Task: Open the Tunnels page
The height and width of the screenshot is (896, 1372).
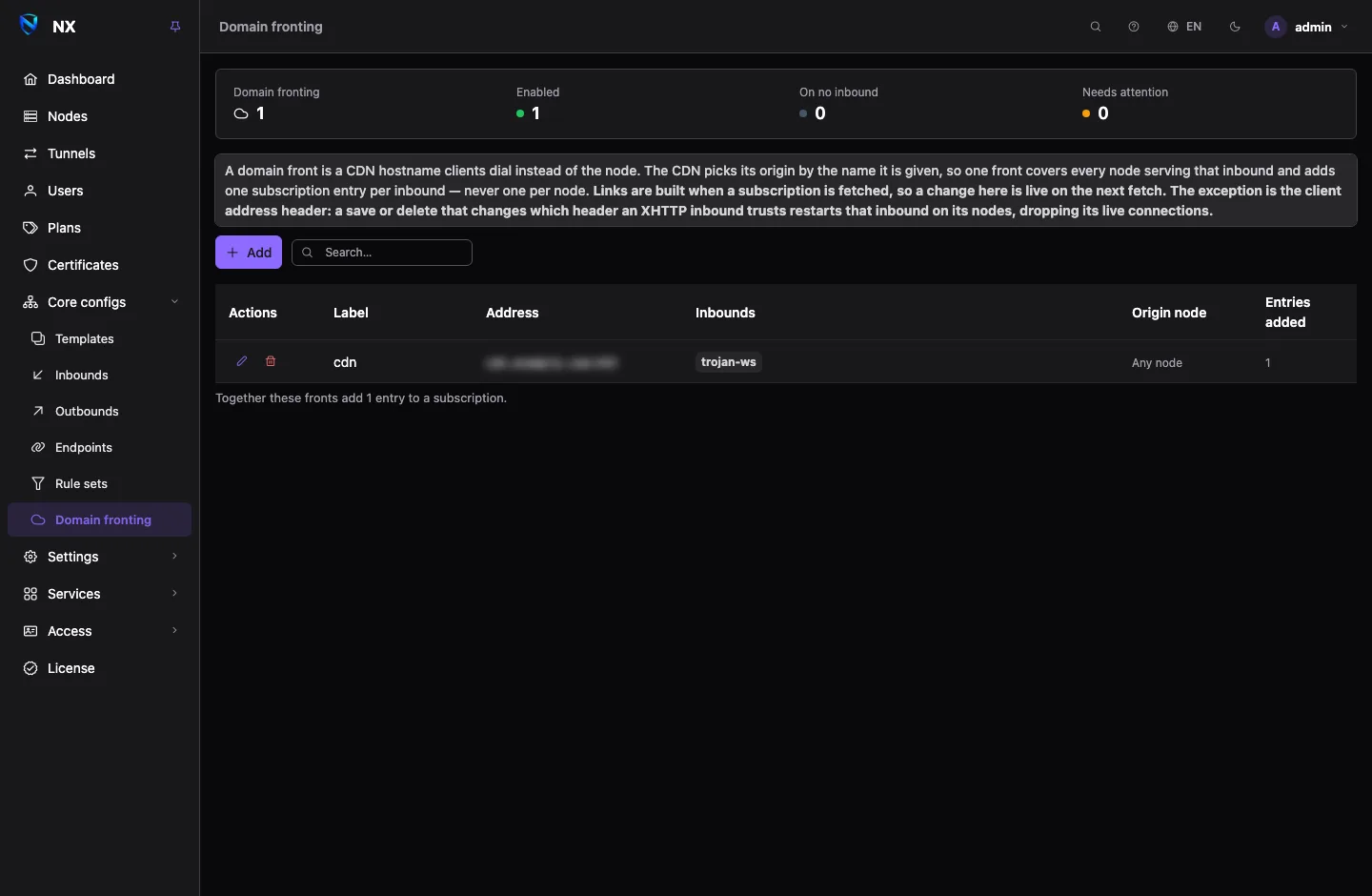Action: [99, 153]
